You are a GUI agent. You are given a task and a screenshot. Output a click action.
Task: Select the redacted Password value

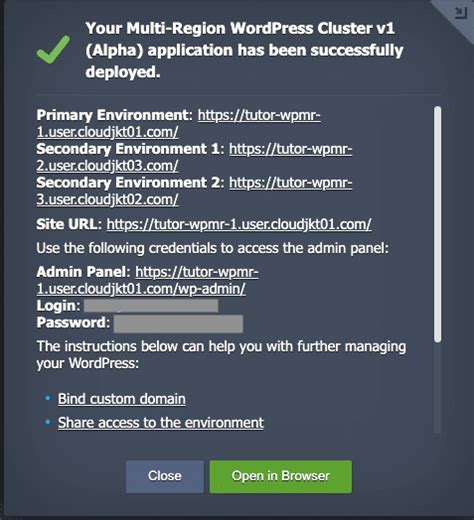(x=178, y=324)
